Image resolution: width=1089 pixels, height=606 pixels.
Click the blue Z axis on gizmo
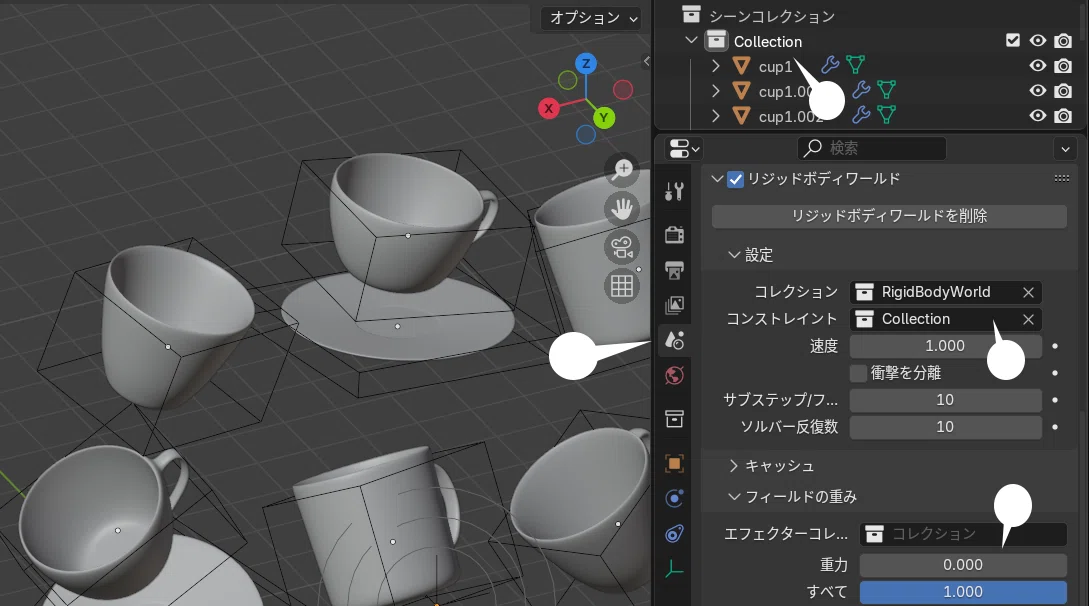tap(586, 64)
